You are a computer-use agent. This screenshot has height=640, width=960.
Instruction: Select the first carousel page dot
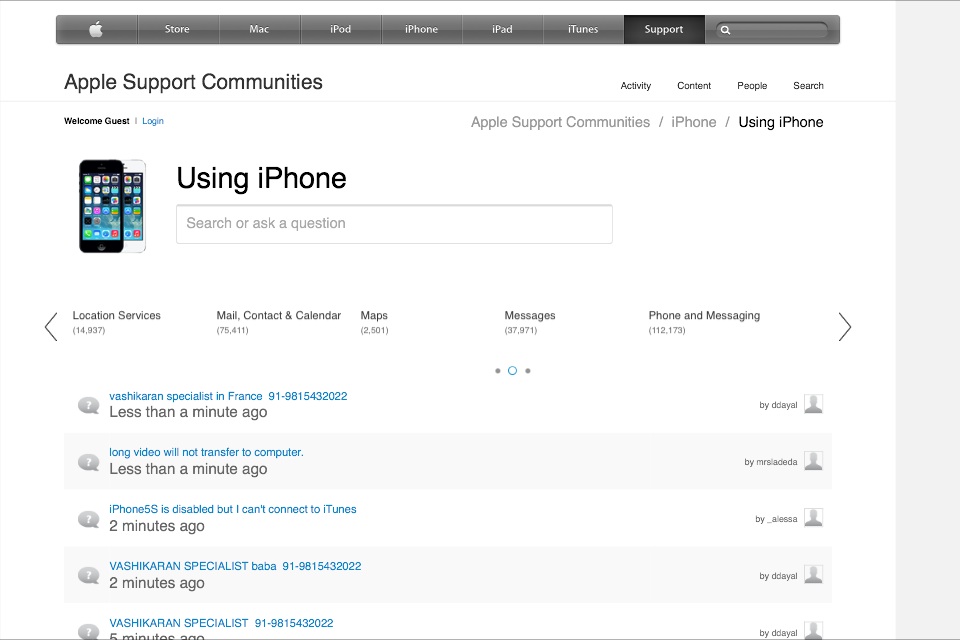click(x=498, y=371)
